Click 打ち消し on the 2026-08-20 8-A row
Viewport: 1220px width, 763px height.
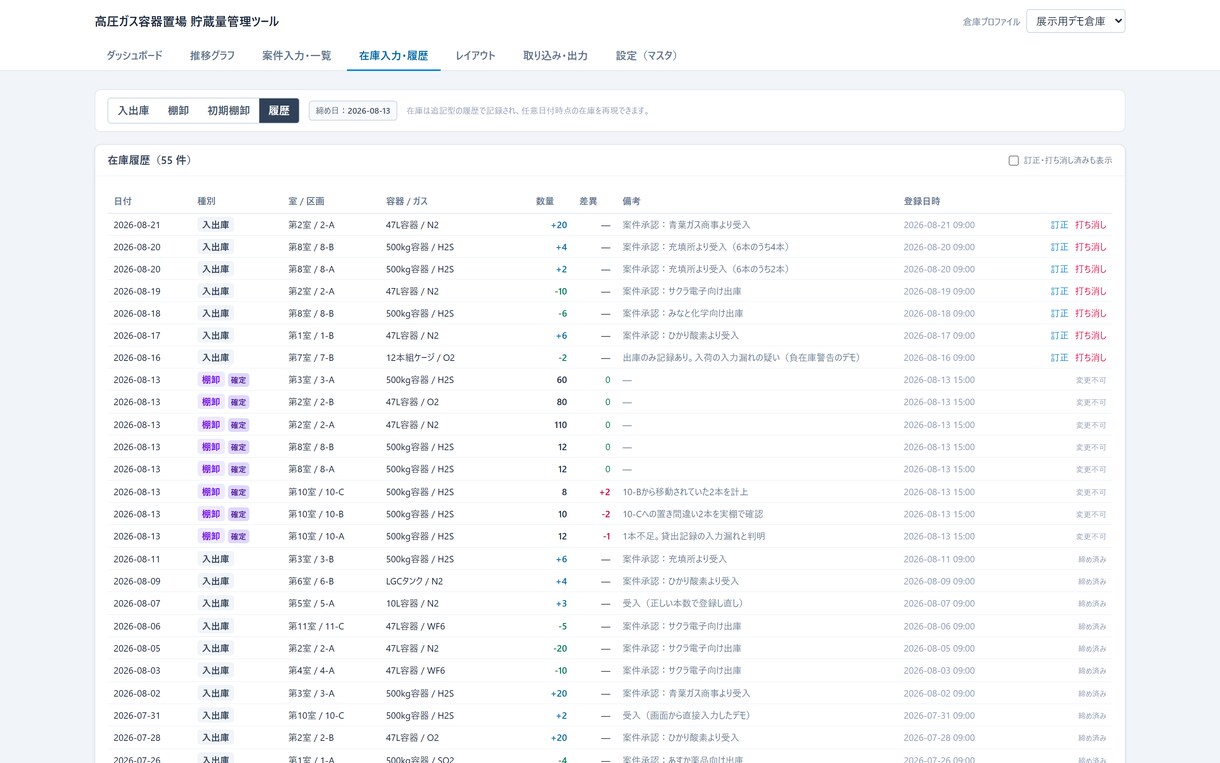pos(1091,269)
